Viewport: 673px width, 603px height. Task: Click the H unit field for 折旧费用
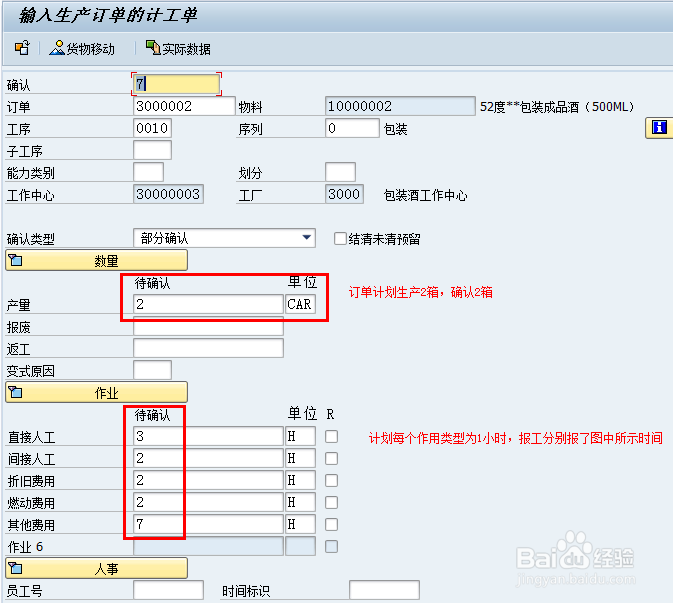point(300,480)
